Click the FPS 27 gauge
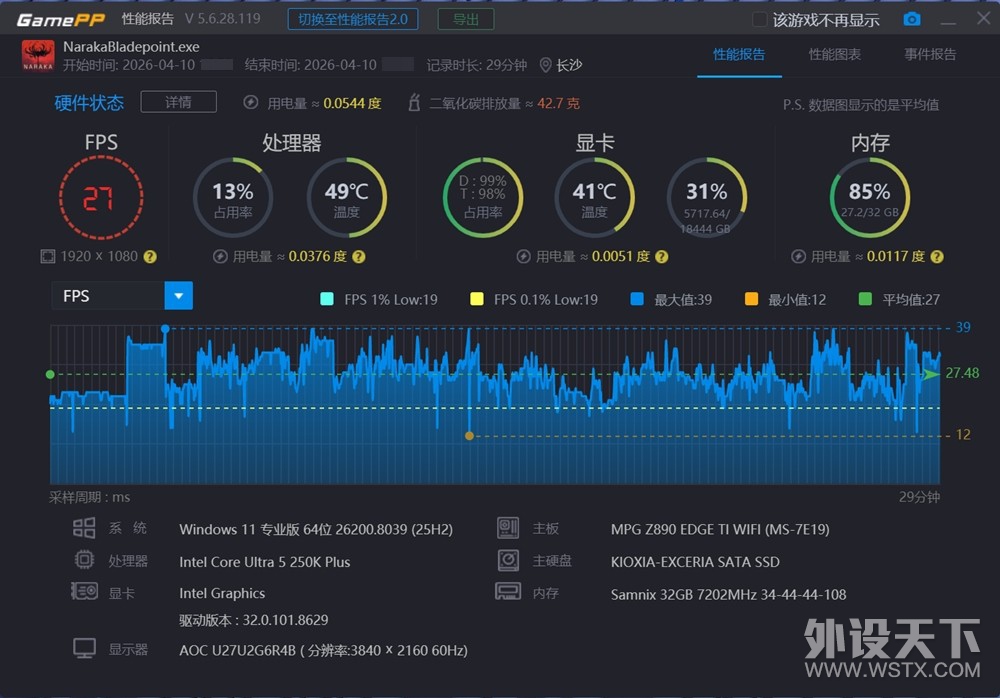This screenshot has height=698, width=1000. (101, 198)
